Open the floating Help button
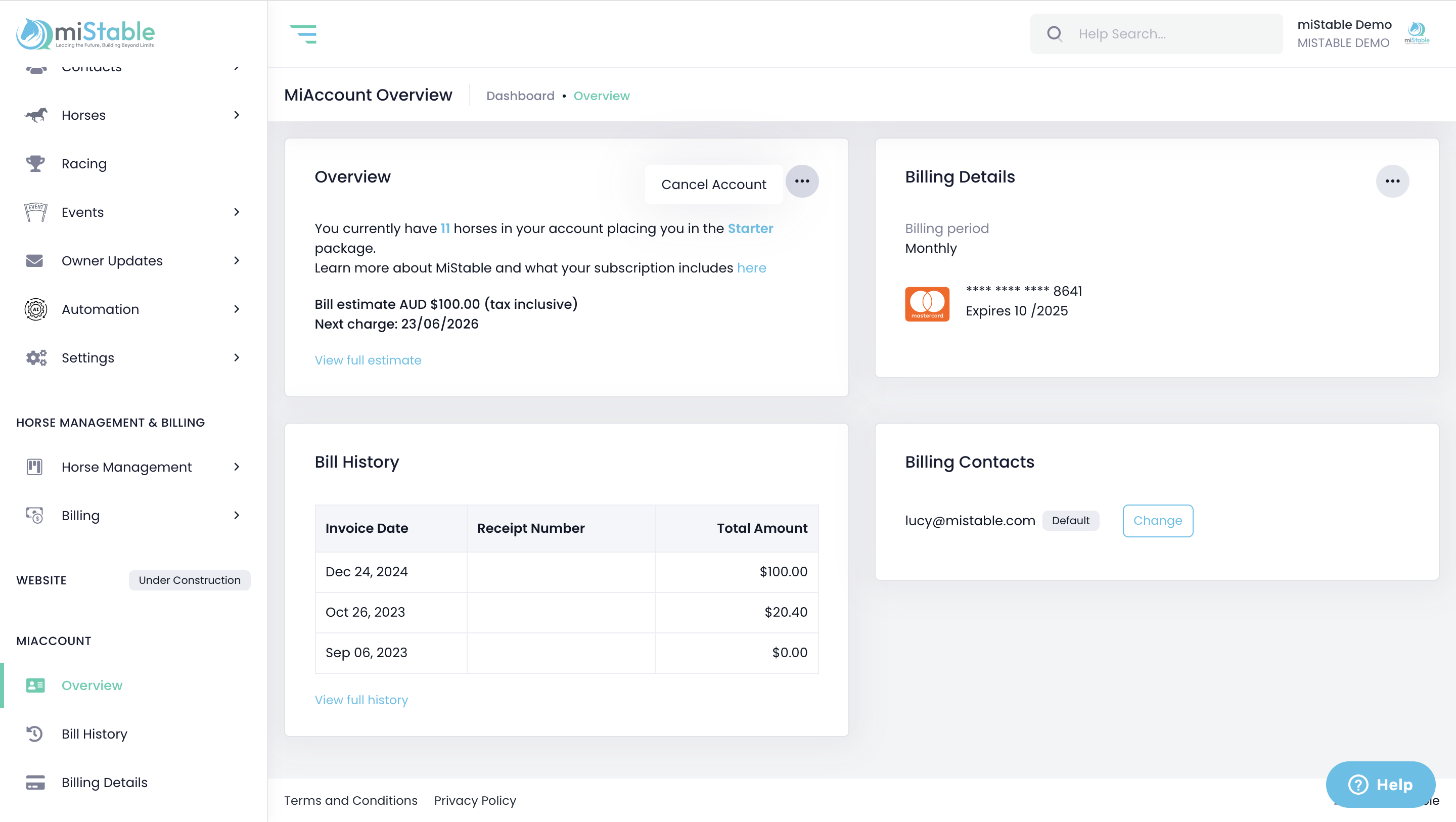This screenshot has width=1456, height=822. pyautogui.click(x=1380, y=785)
